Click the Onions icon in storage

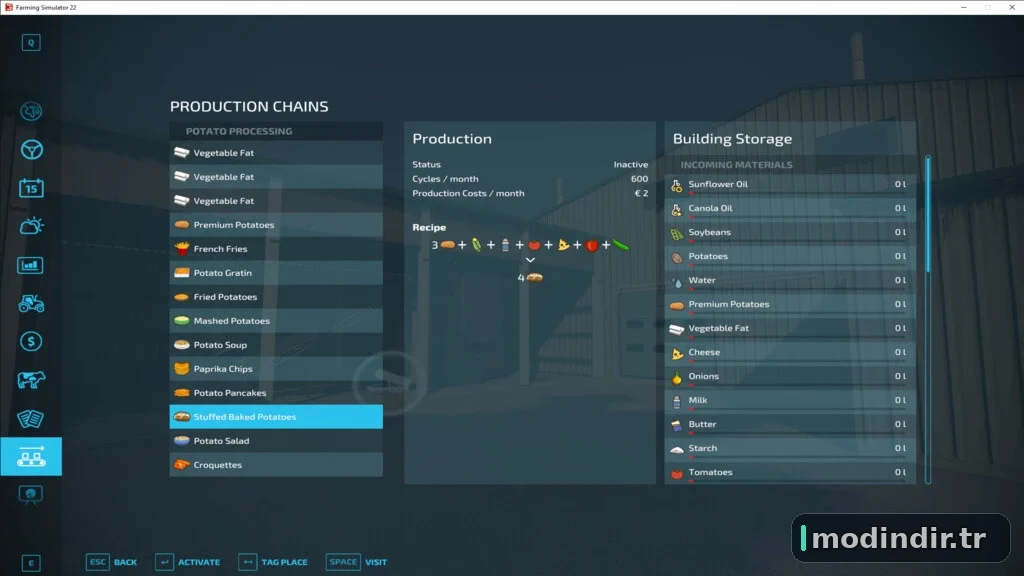(677, 377)
